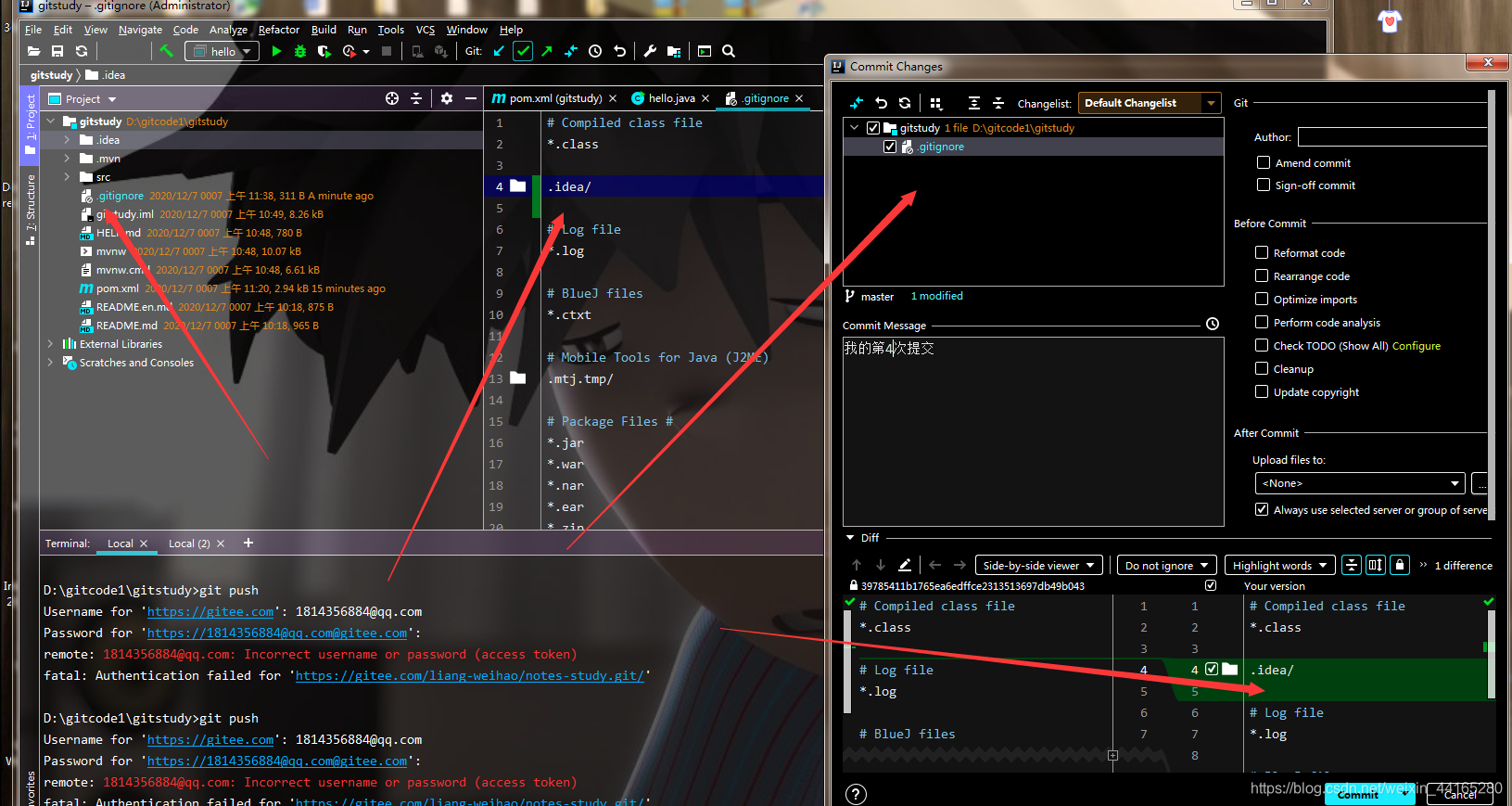
Task: Switch to hello.java editor tab
Action: click(x=670, y=98)
